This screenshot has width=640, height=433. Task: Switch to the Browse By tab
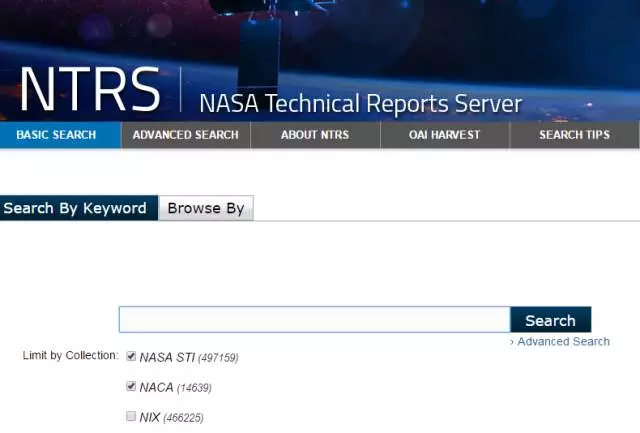(x=206, y=208)
